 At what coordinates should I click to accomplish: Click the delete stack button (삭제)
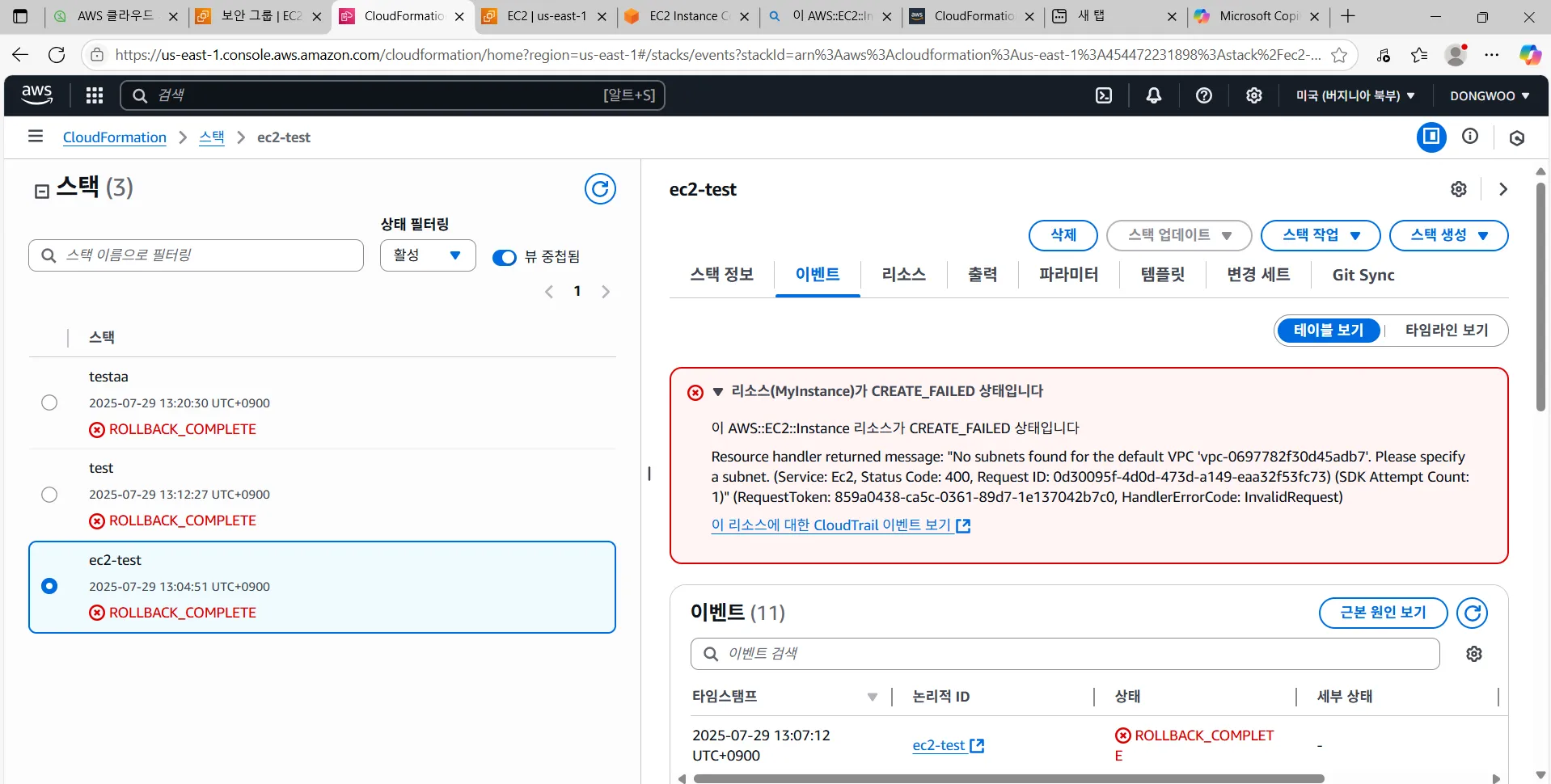click(x=1063, y=235)
